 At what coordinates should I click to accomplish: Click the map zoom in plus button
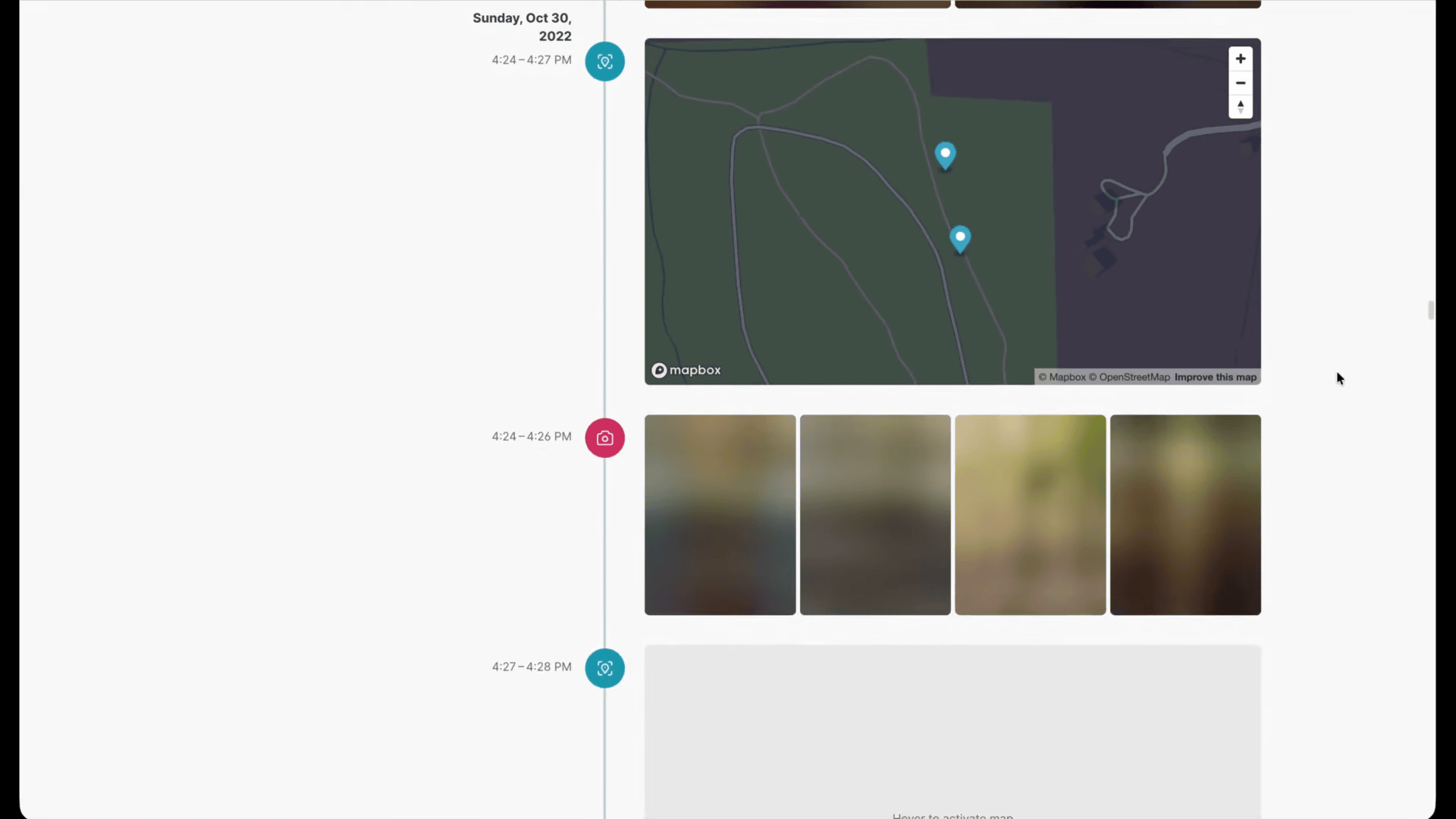1240,58
